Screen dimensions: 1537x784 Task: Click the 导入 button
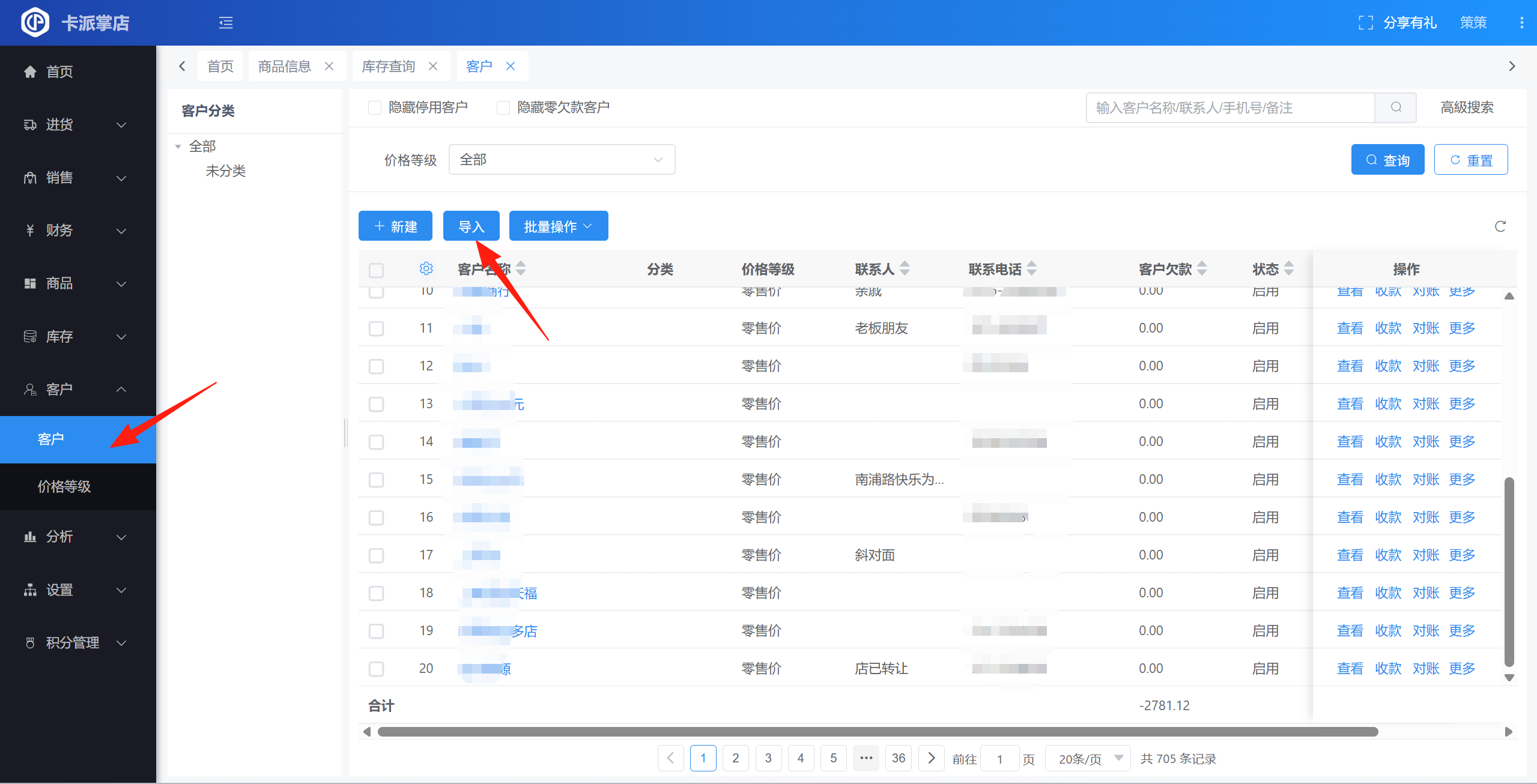471,226
